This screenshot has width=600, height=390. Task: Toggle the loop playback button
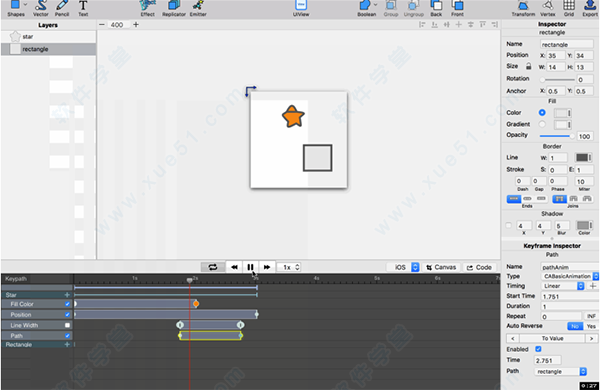[x=213, y=267]
